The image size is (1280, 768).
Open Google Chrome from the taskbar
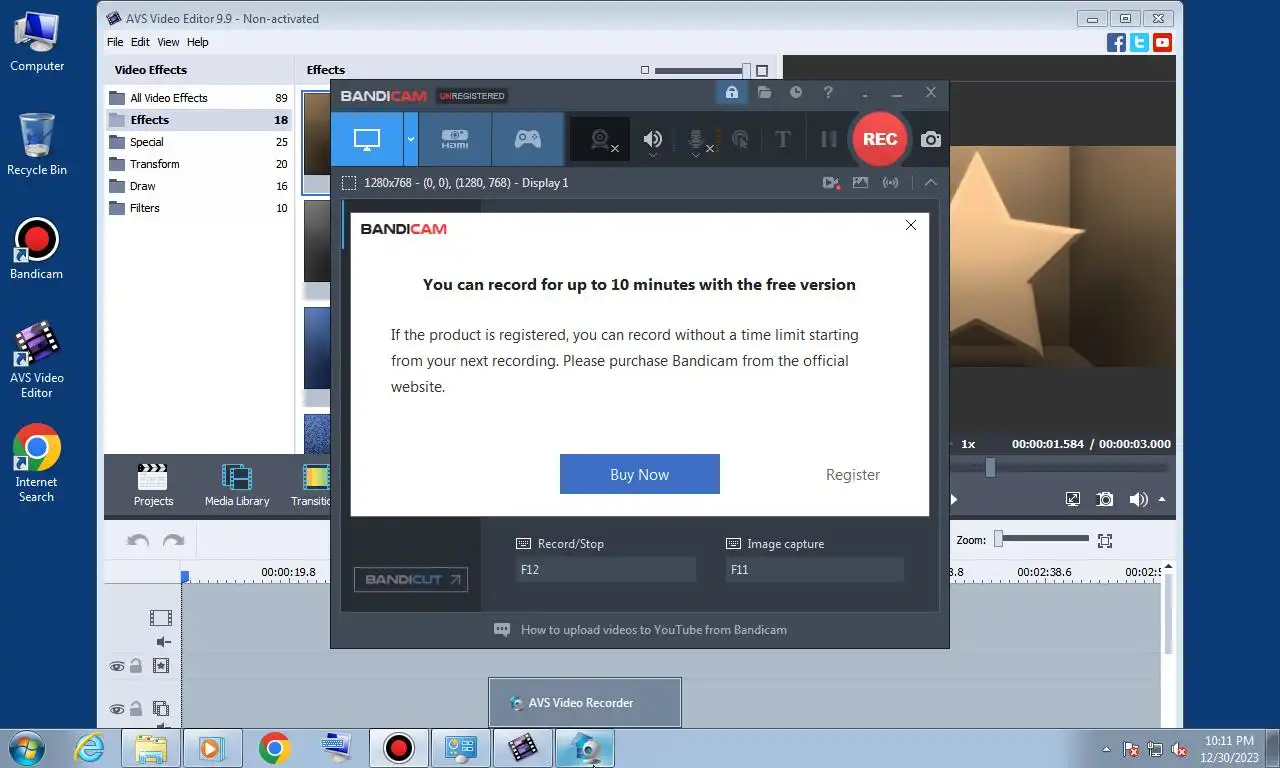pyautogui.click(x=274, y=748)
